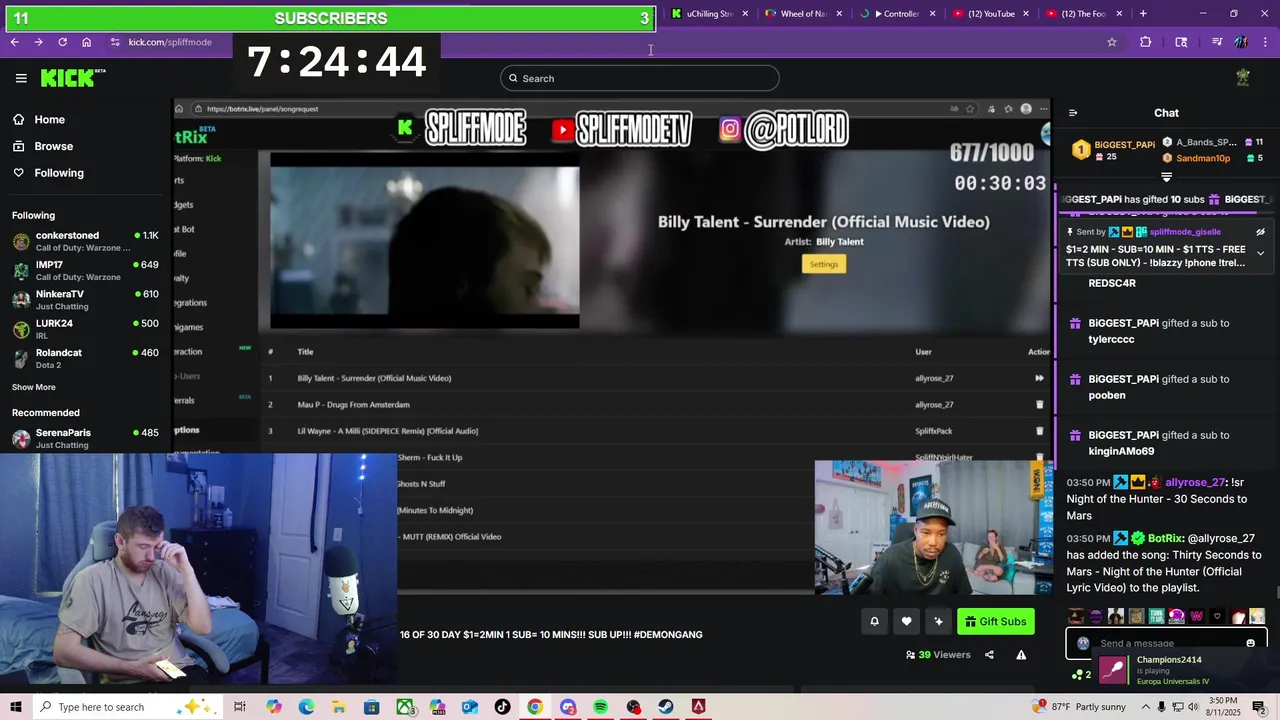Screen dimensions: 1280x720
Task: Click the BotRix Settings button in stream
Action: (824, 264)
